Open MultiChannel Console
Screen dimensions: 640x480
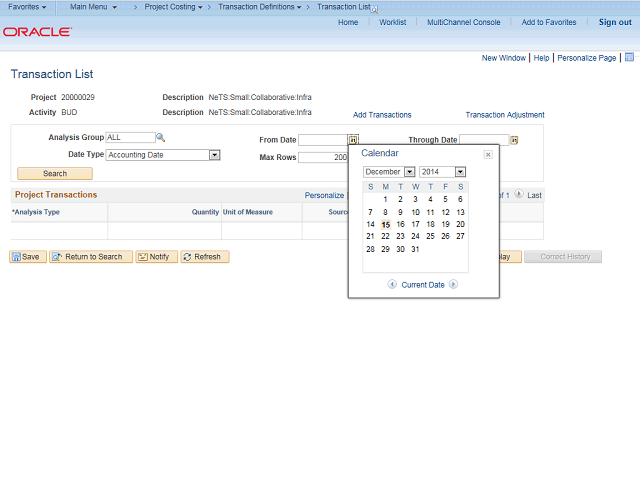pos(463,22)
